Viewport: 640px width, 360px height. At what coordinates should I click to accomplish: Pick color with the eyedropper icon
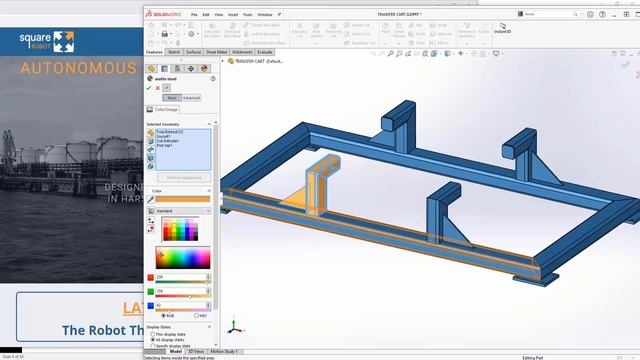[151, 199]
